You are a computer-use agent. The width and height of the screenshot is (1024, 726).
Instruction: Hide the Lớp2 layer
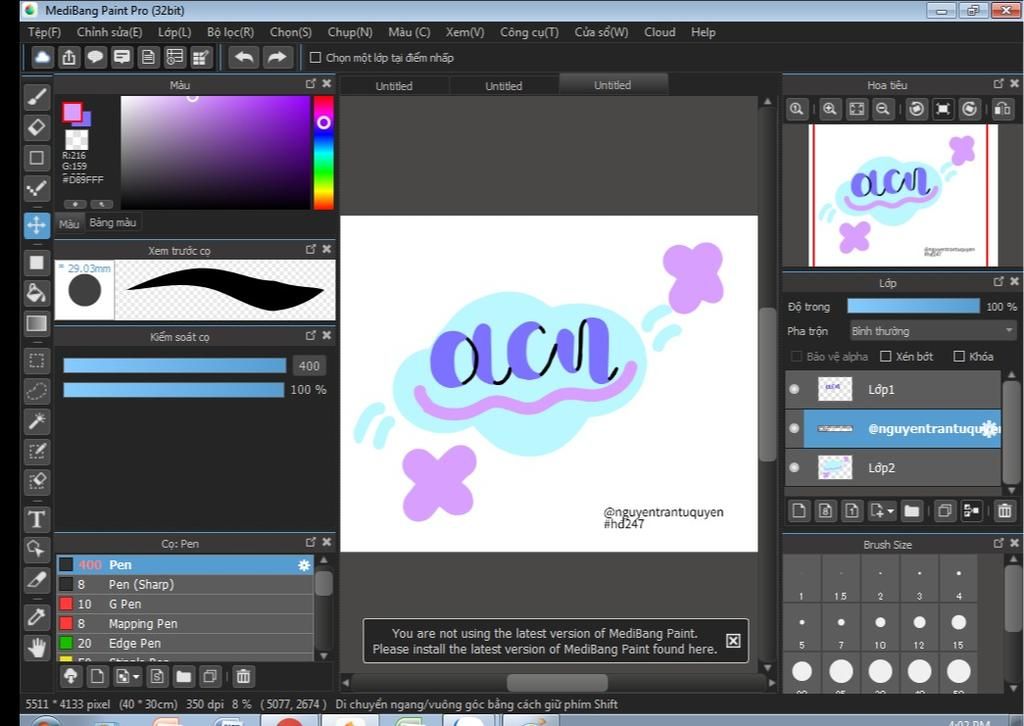(x=794, y=467)
